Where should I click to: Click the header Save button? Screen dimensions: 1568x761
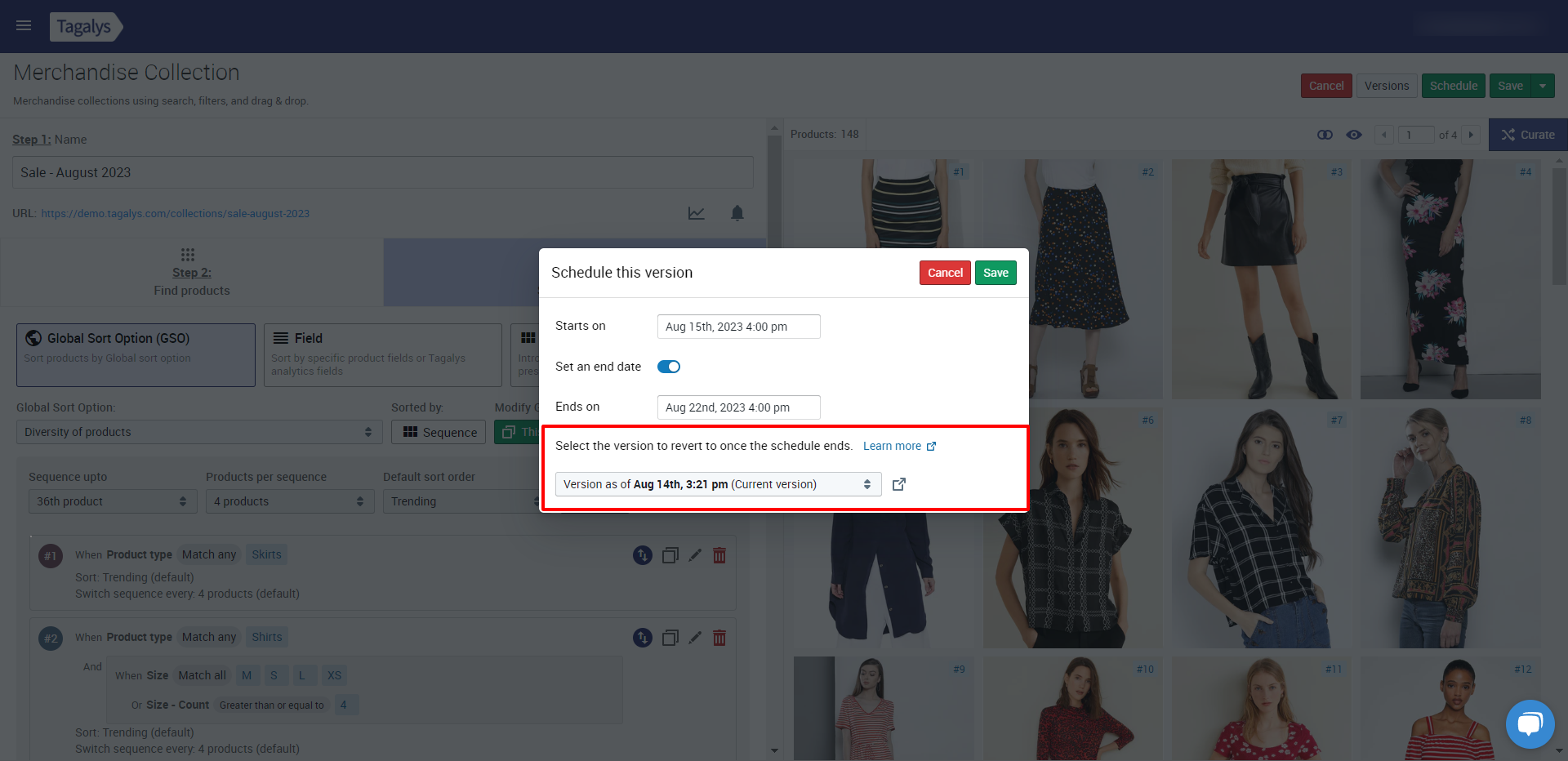[x=1510, y=86]
